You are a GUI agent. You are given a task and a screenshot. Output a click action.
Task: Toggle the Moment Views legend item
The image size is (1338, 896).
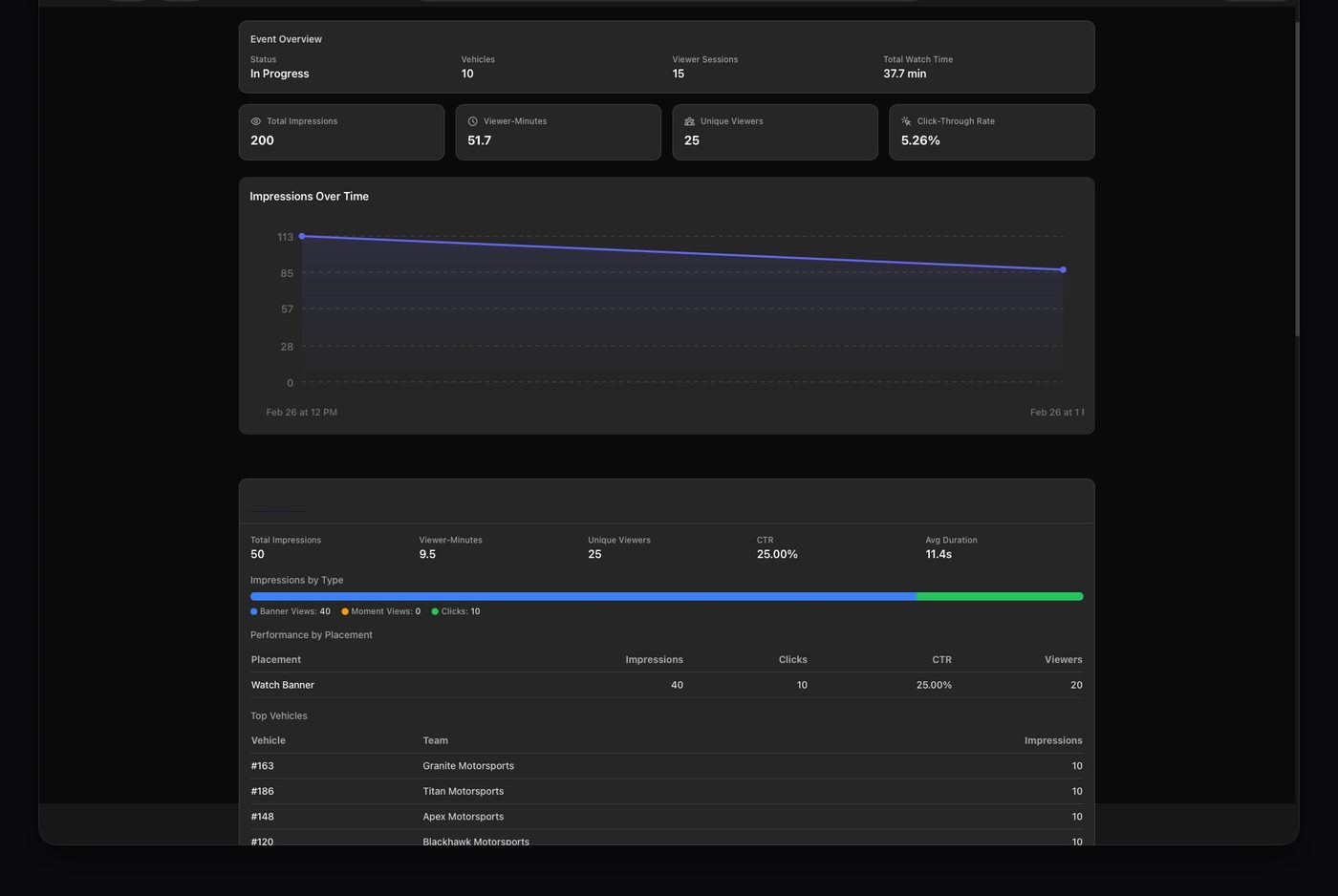tap(380, 611)
